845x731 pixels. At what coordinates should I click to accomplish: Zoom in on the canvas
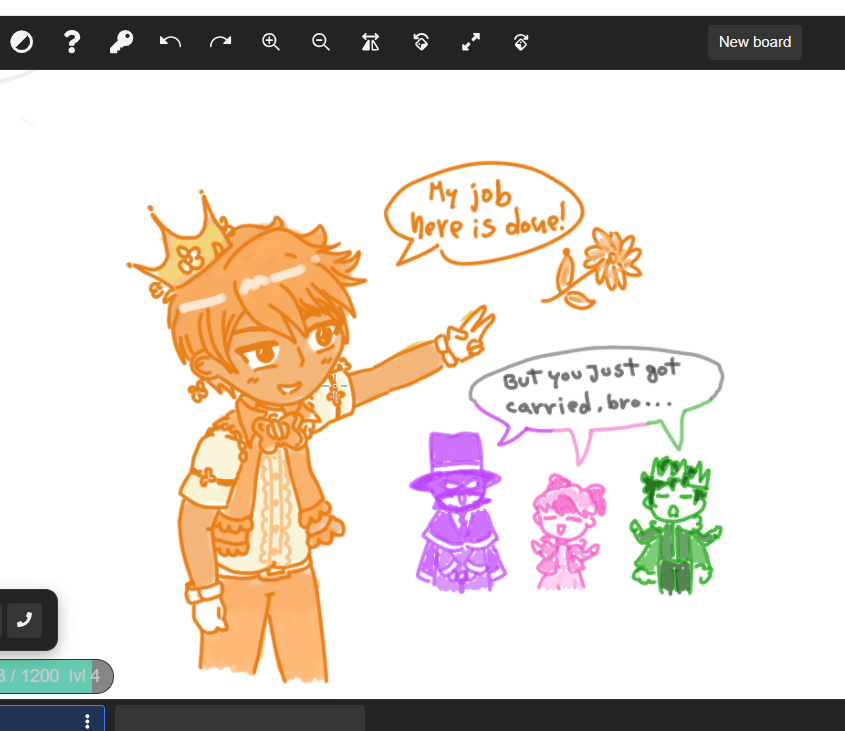click(x=271, y=42)
